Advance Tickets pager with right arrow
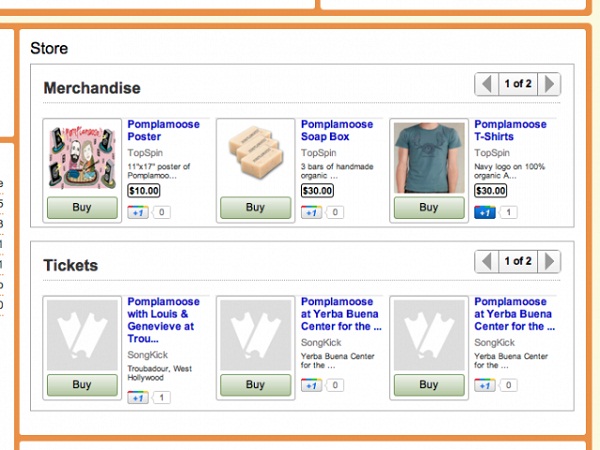The height and width of the screenshot is (450, 600). (549, 261)
